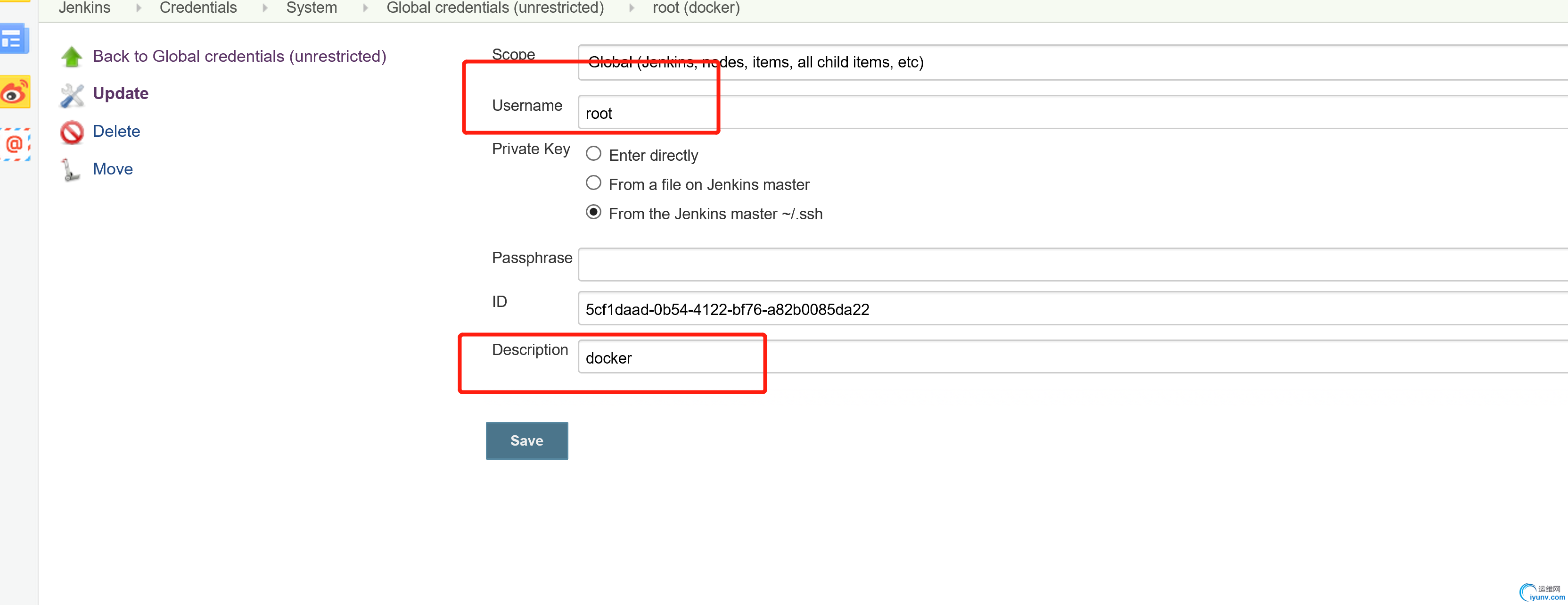The width and height of the screenshot is (1568, 605).
Task: Choose From a file on Jenkins master
Action: (x=593, y=183)
